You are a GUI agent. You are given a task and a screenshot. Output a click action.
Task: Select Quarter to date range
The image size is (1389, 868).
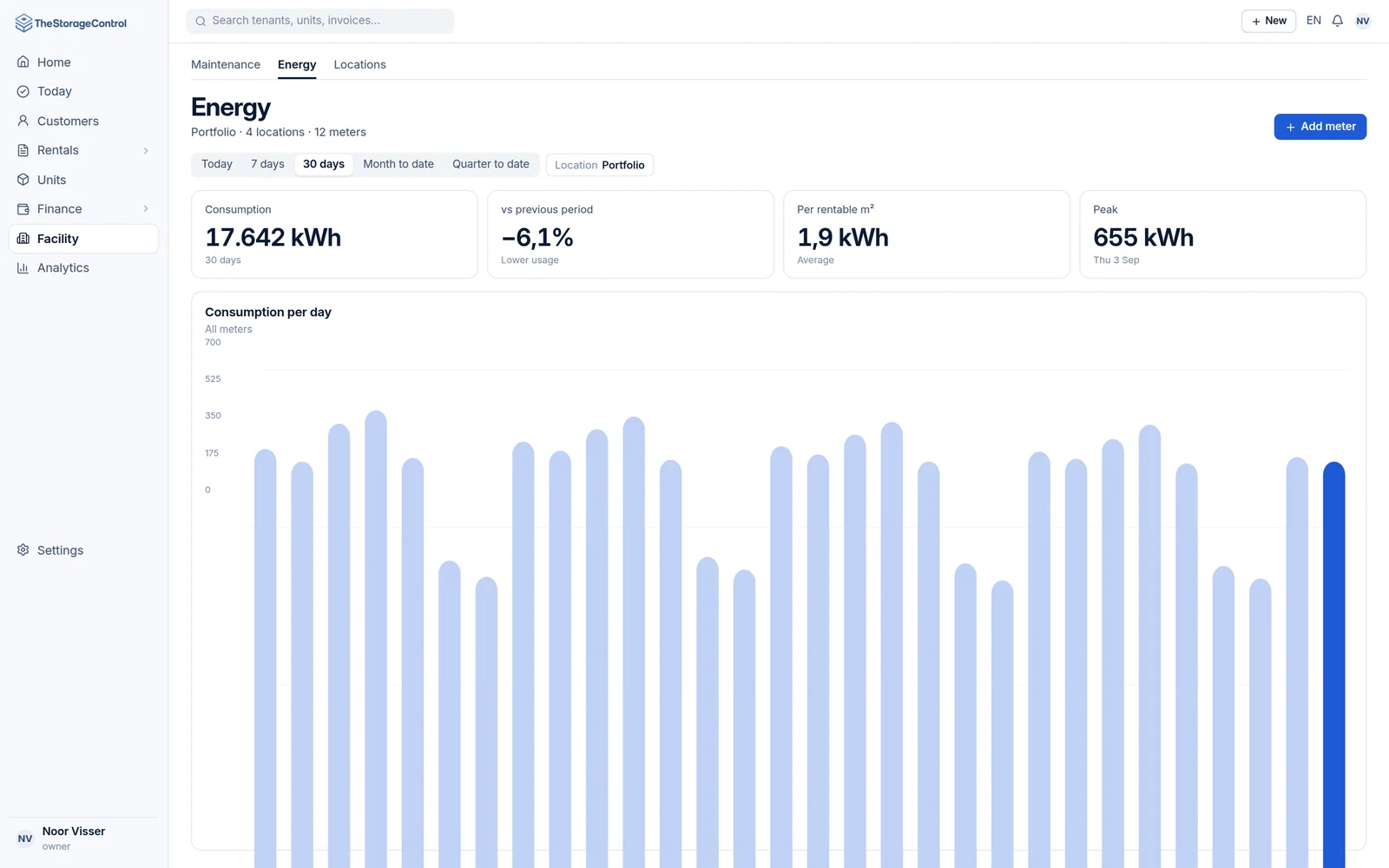pyautogui.click(x=490, y=164)
